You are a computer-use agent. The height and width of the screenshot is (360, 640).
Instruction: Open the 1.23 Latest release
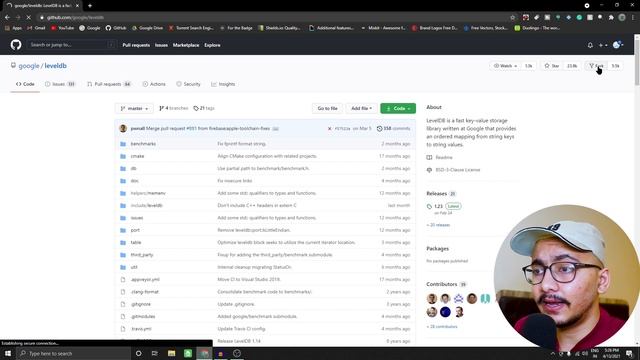[444, 206]
